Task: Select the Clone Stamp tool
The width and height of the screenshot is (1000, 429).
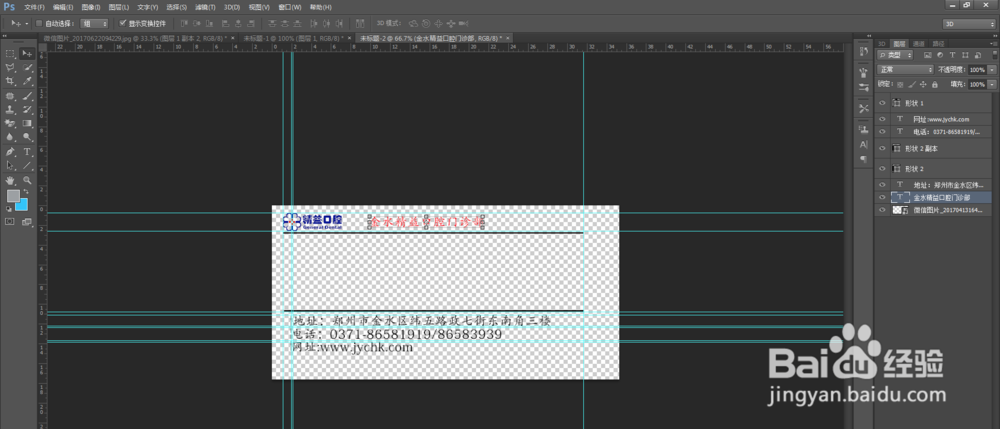Action: pos(10,110)
